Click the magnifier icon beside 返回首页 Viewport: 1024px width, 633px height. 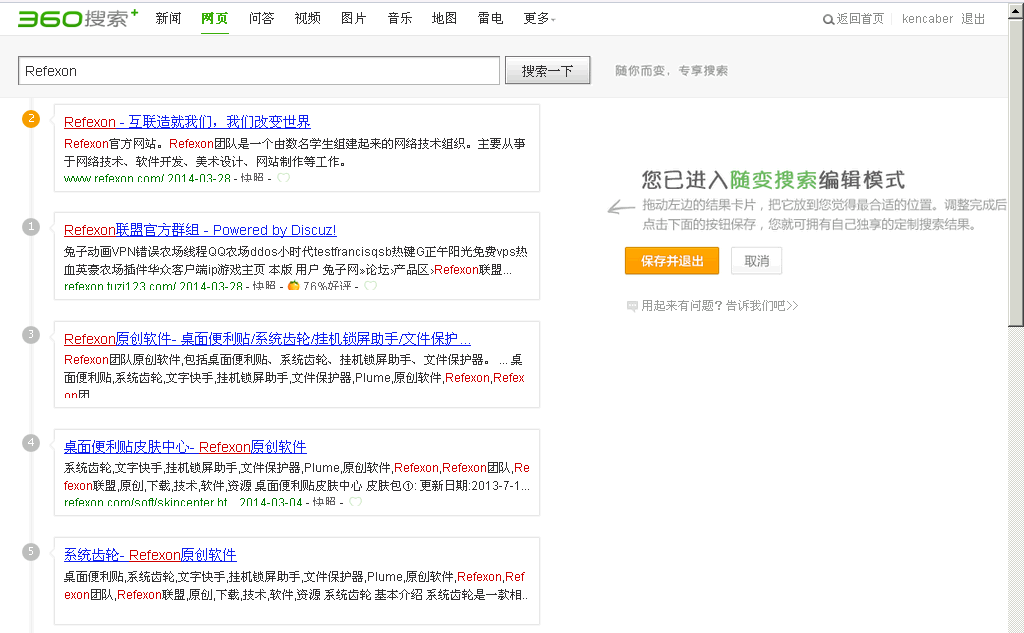(x=828, y=20)
